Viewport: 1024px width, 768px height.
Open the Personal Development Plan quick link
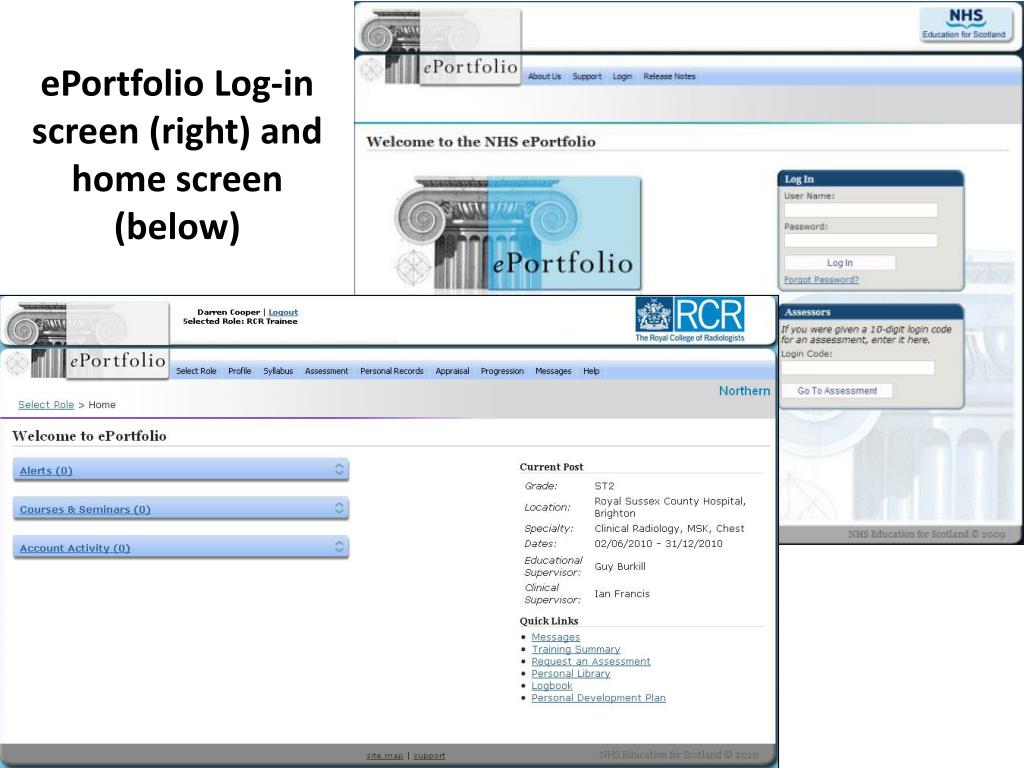pos(599,698)
